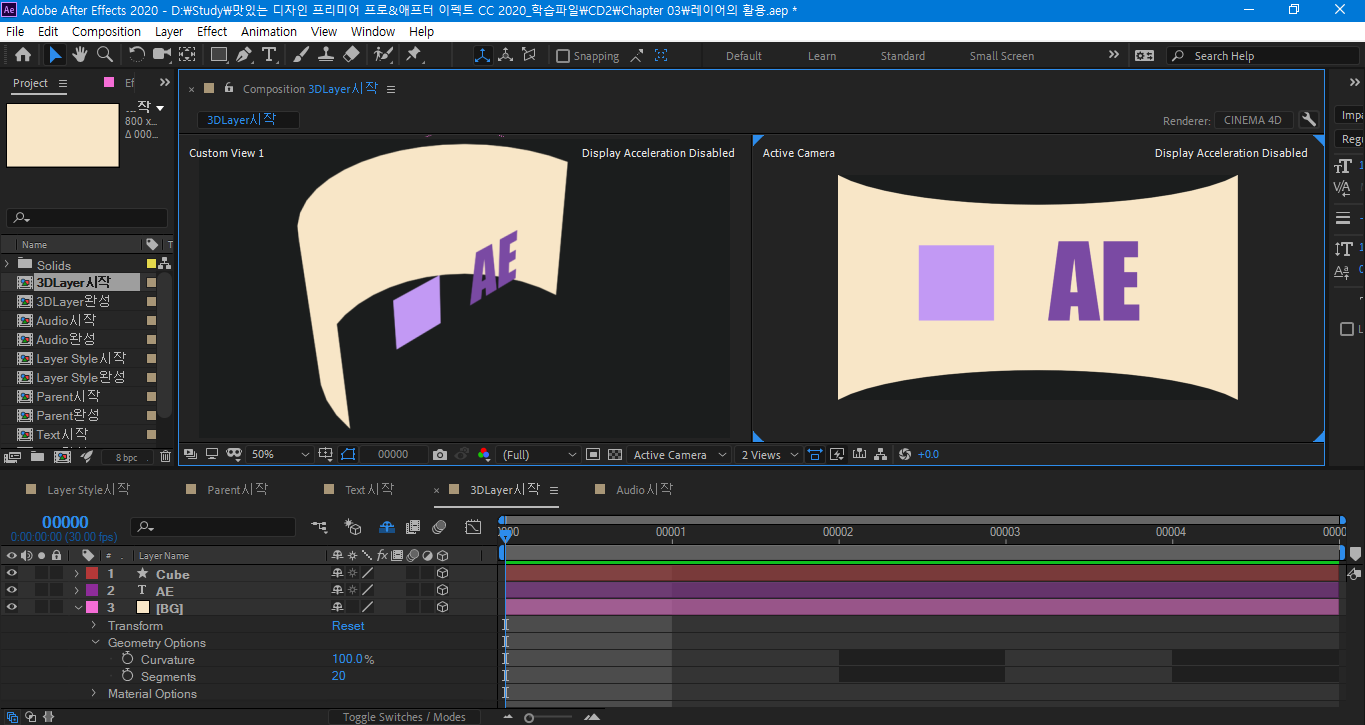Toggle Draft 3D icon in timeline
The height and width of the screenshot is (725, 1365).
pyautogui.click(x=352, y=526)
